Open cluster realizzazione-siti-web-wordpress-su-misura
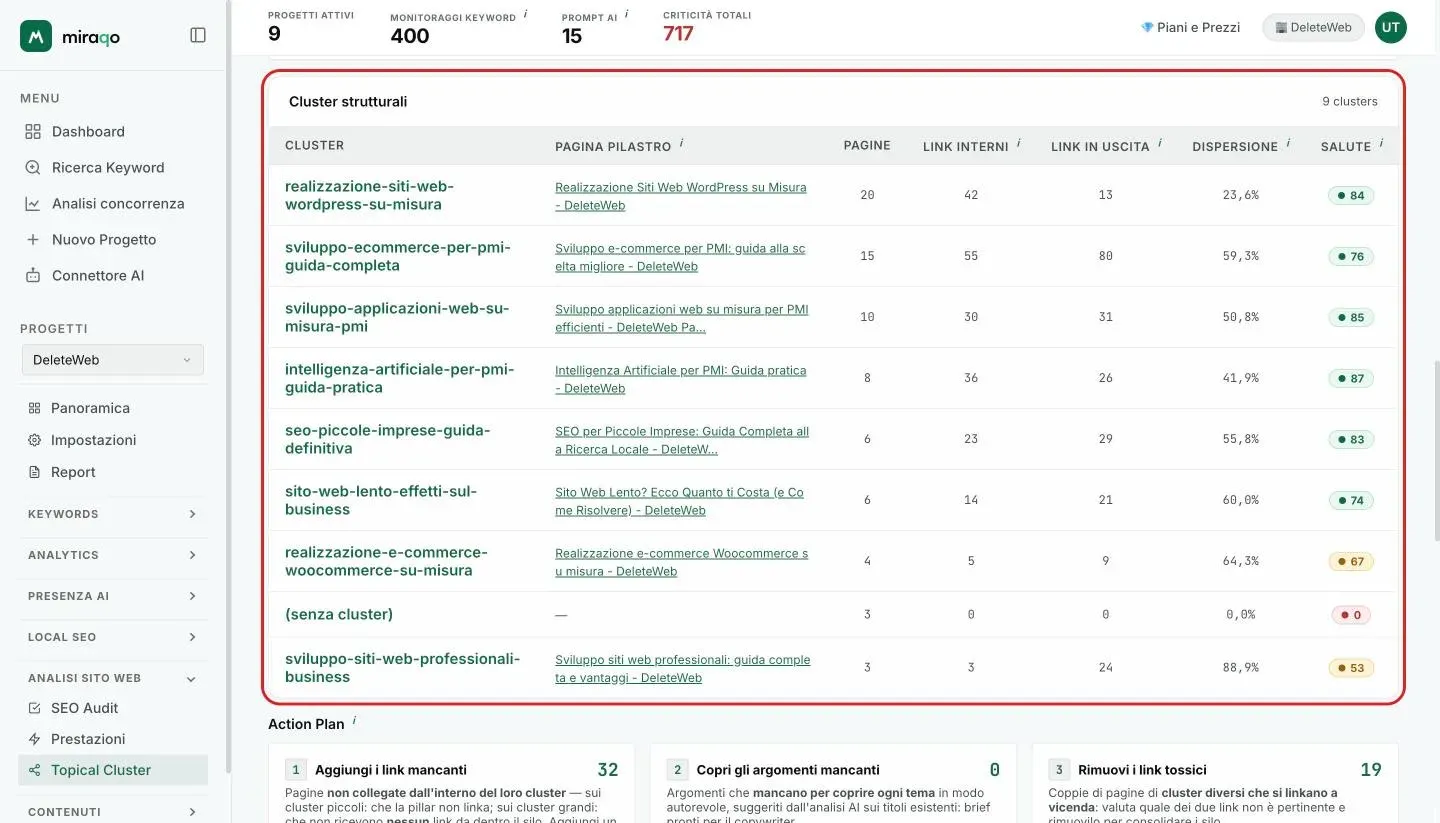1440x823 pixels. [x=369, y=195]
